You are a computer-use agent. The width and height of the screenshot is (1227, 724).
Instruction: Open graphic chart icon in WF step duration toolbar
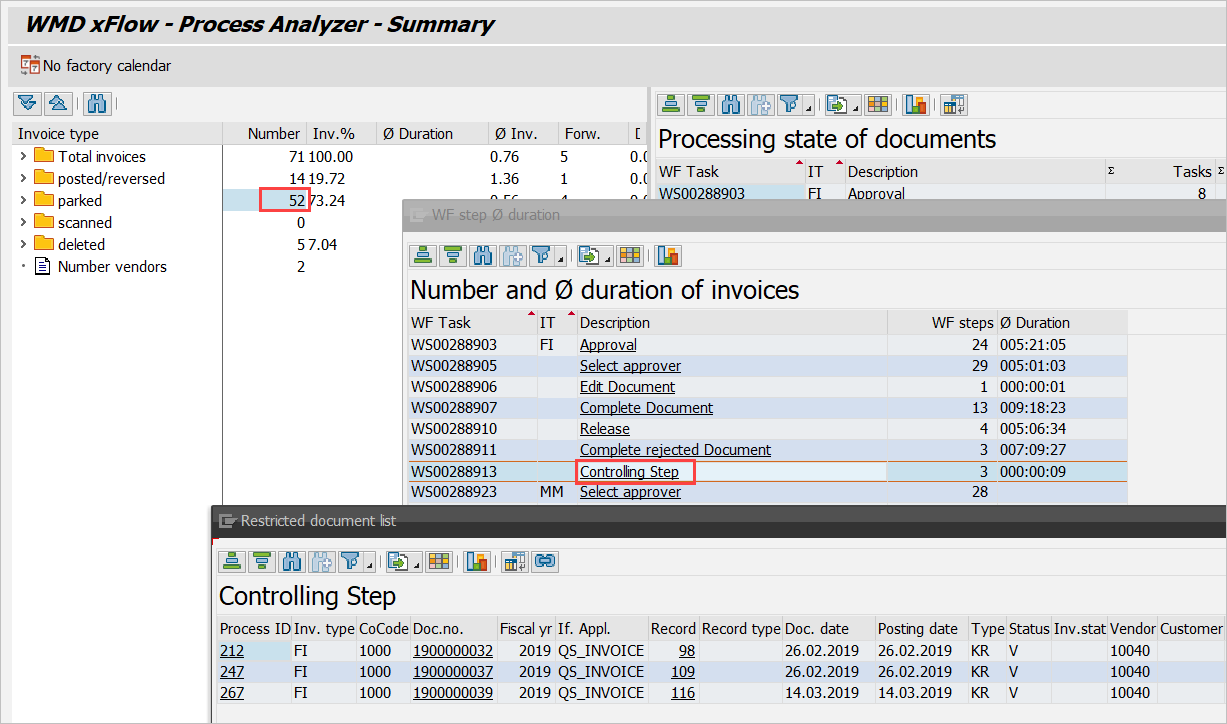click(668, 255)
